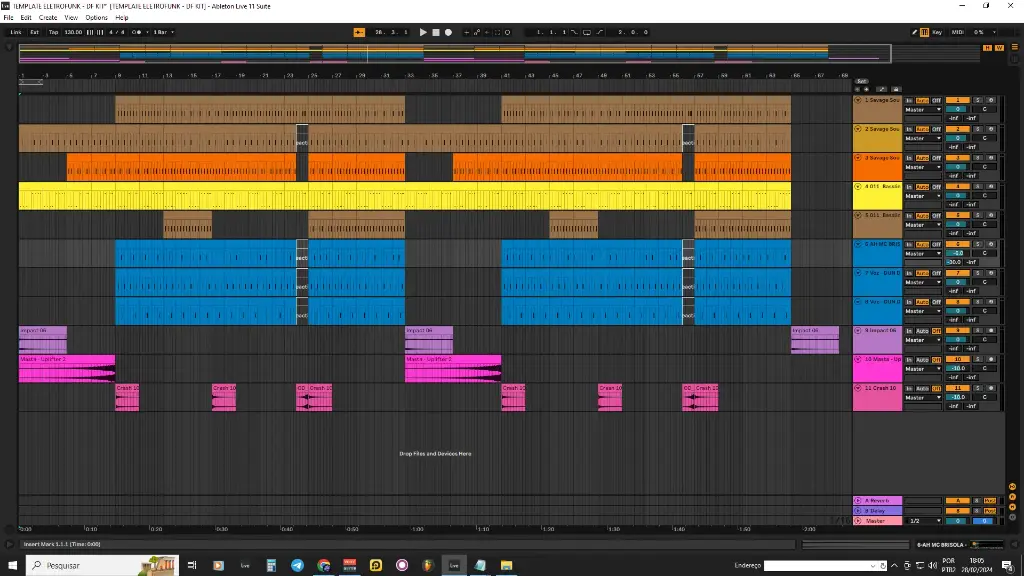Toggle track 10 Masta activator button
1024x576 pixels.
coord(957,359)
